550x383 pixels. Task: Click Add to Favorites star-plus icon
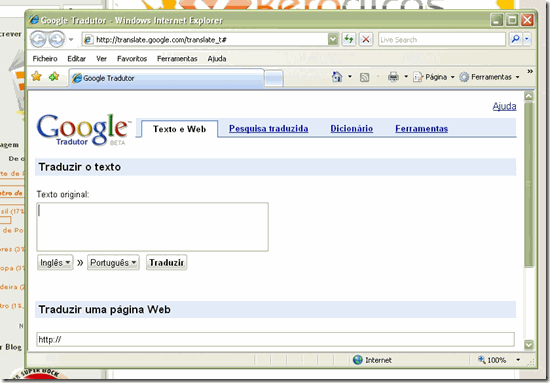(x=54, y=76)
